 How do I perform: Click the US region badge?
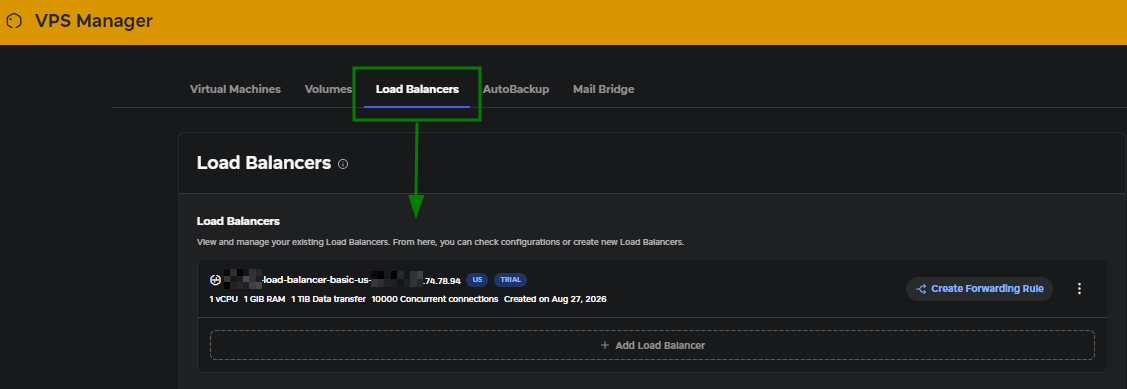(477, 280)
